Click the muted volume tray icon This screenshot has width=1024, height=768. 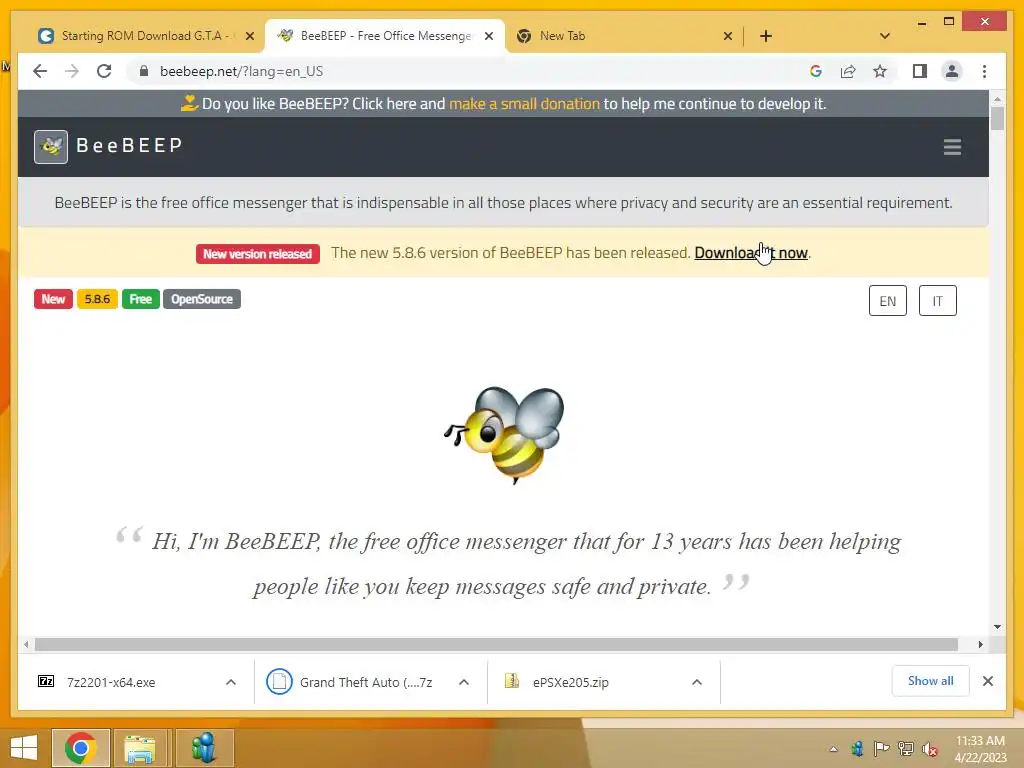[930, 749]
